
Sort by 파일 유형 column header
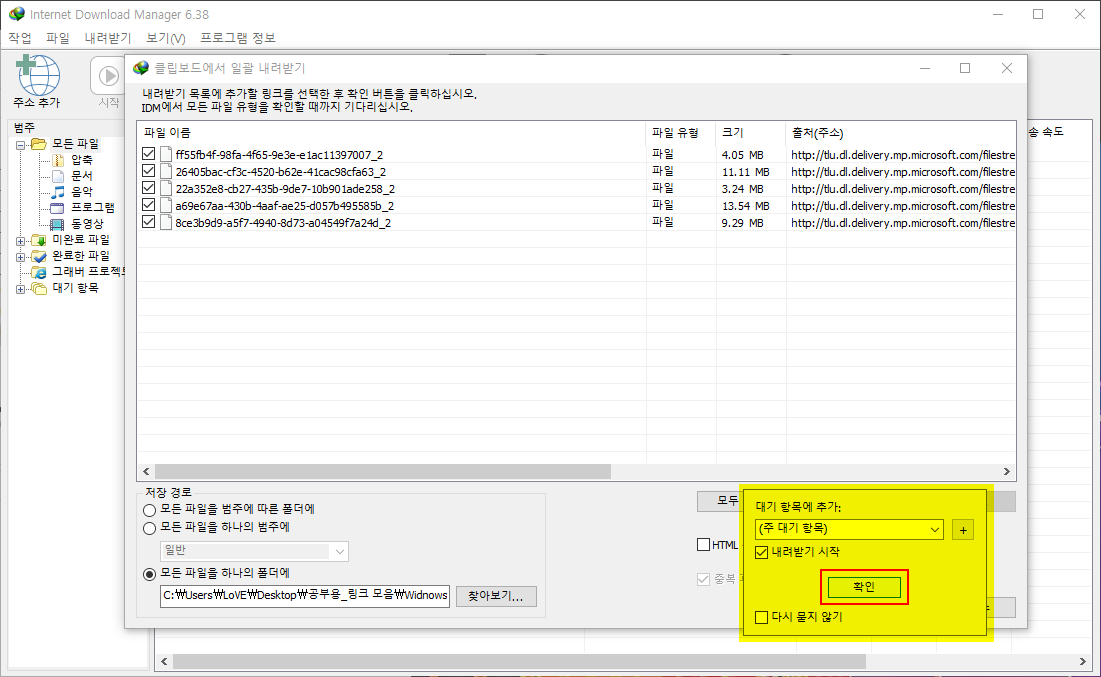(681, 133)
